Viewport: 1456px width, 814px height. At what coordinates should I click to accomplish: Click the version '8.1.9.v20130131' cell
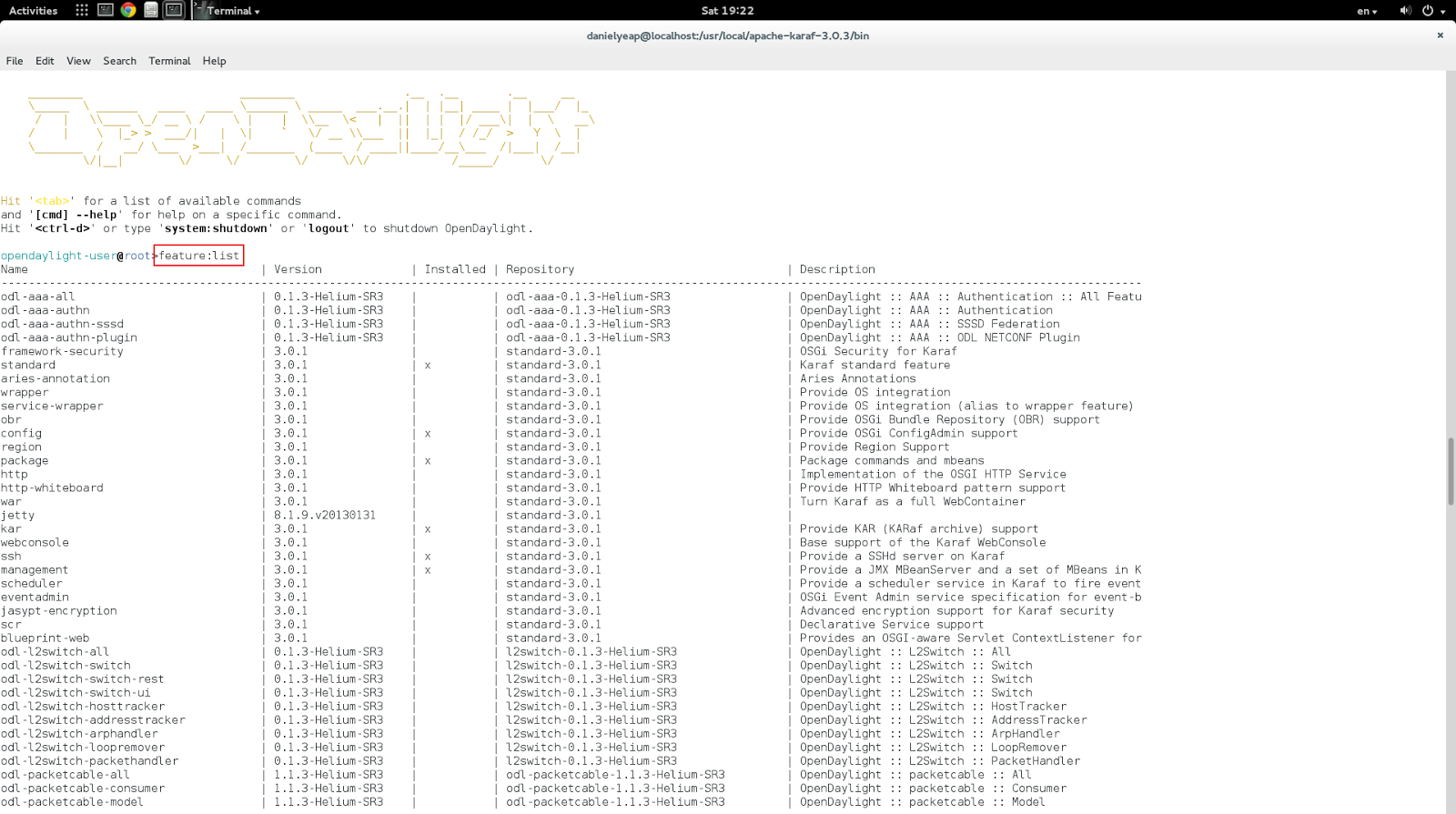pyautogui.click(x=325, y=515)
